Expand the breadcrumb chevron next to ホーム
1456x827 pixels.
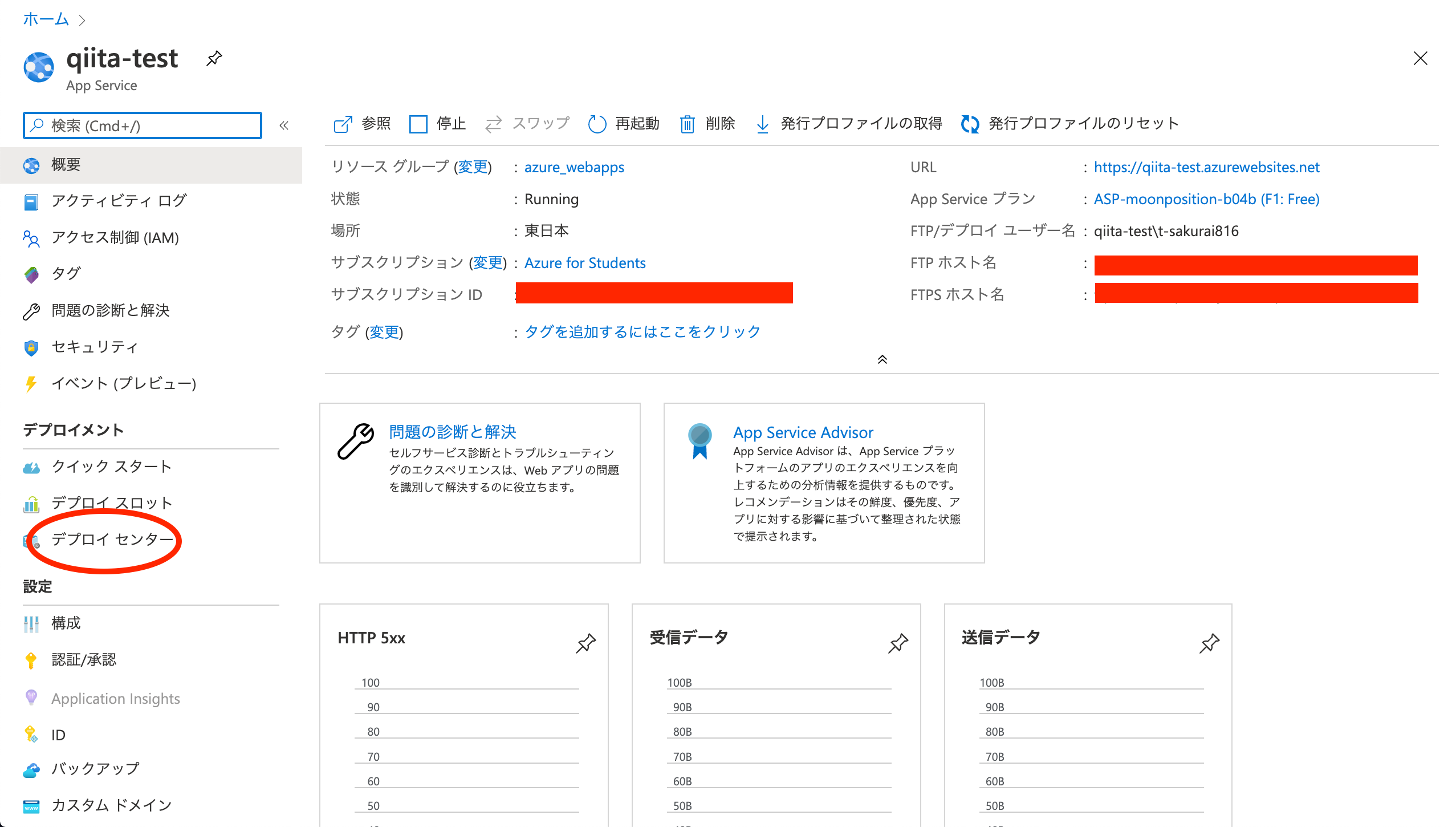click(83, 19)
